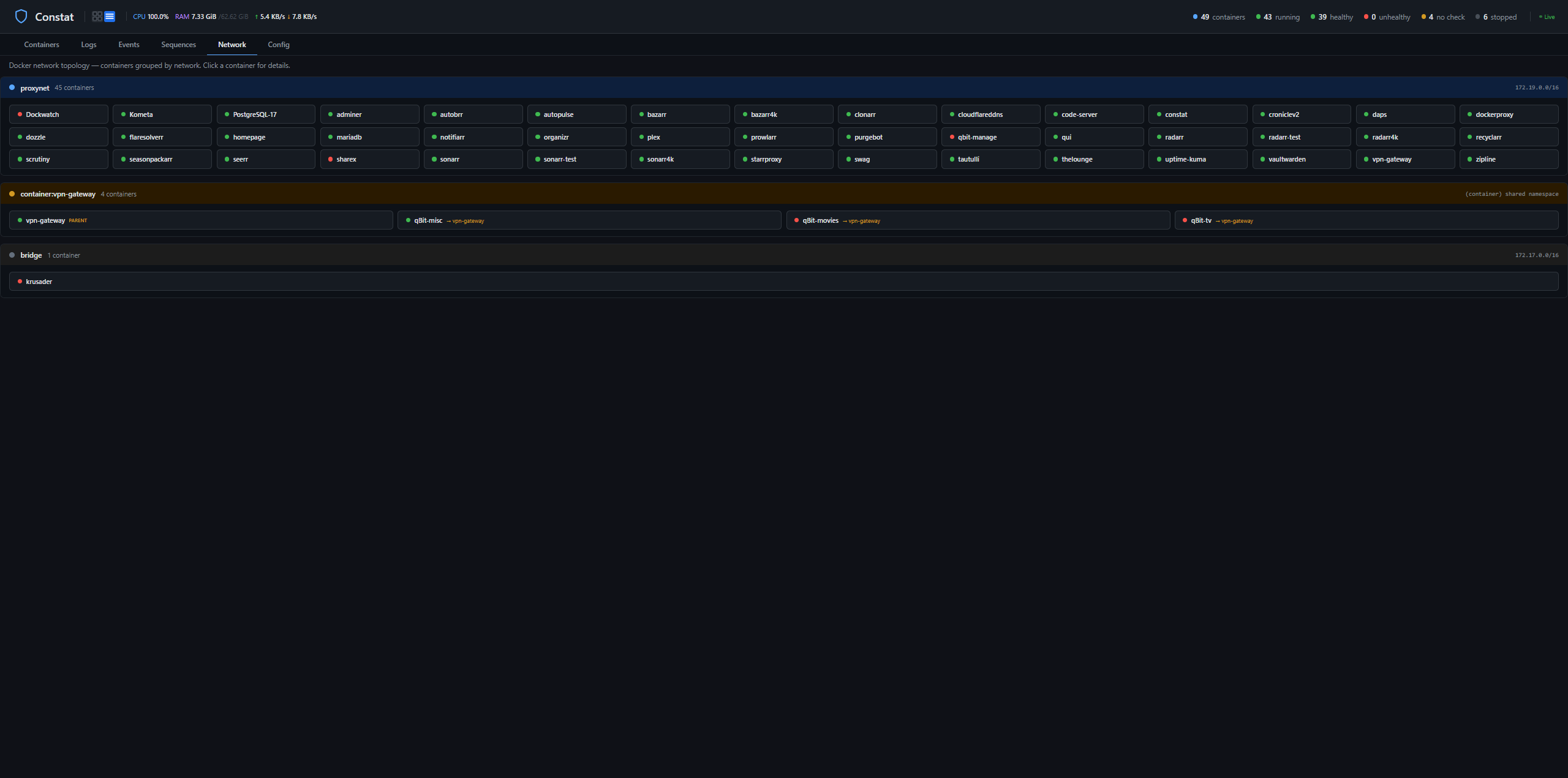
Task: Filter by 6 stopped stat
Action: [1496, 17]
